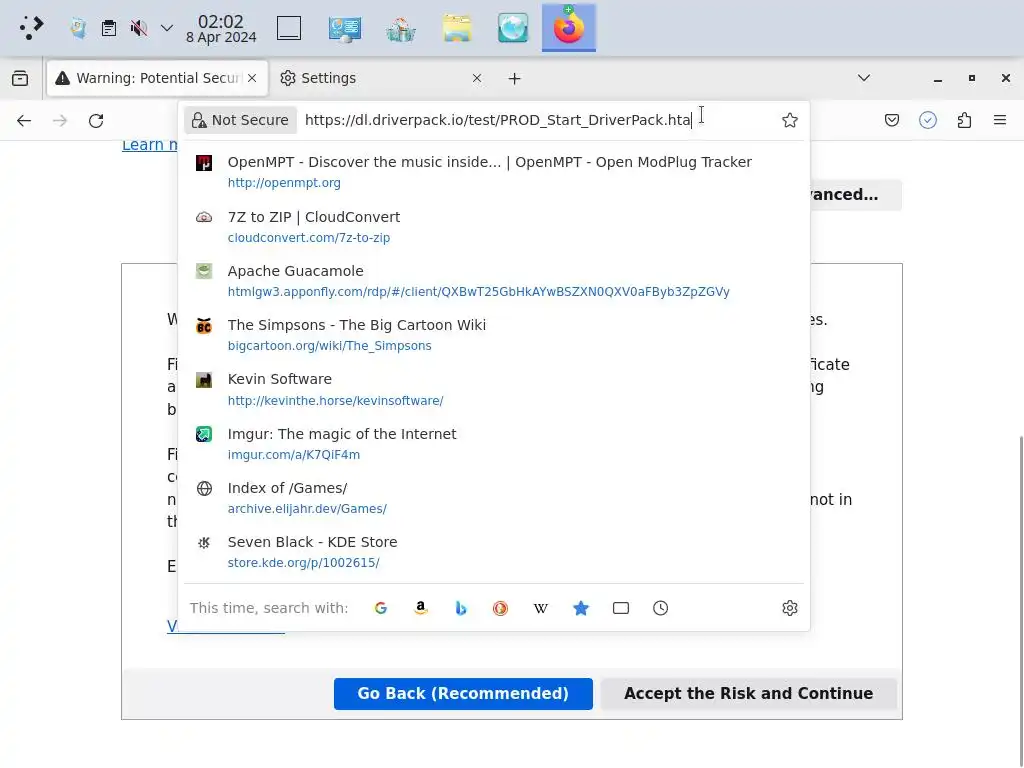The height and width of the screenshot is (768, 1024).
Task: Choose the Seven Black KDE Store suggestion
Action: tap(494, 552)
